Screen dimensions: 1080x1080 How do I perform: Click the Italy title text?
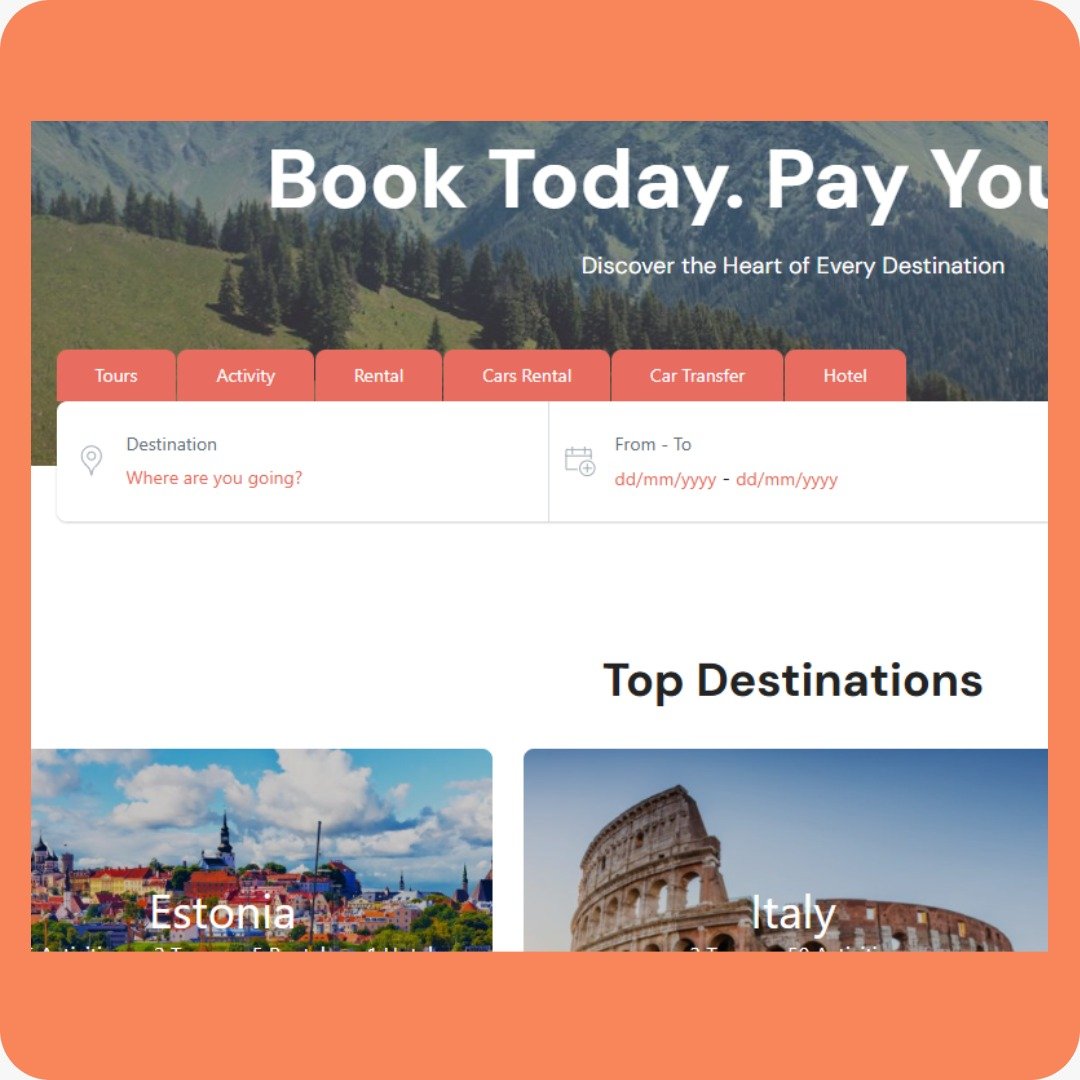tap(793, 913)
